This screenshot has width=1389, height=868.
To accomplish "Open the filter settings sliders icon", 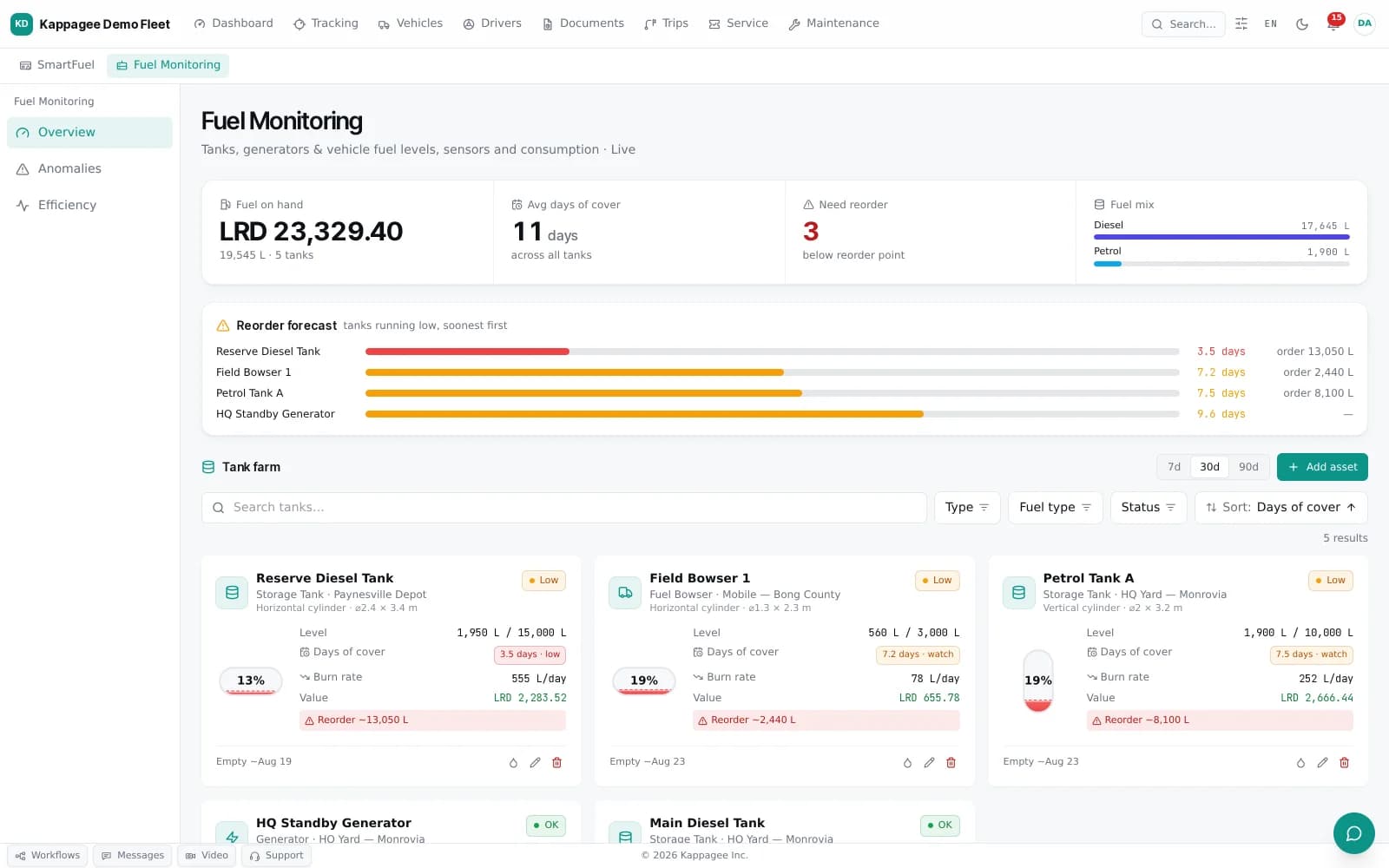I will click(1241, 23).
